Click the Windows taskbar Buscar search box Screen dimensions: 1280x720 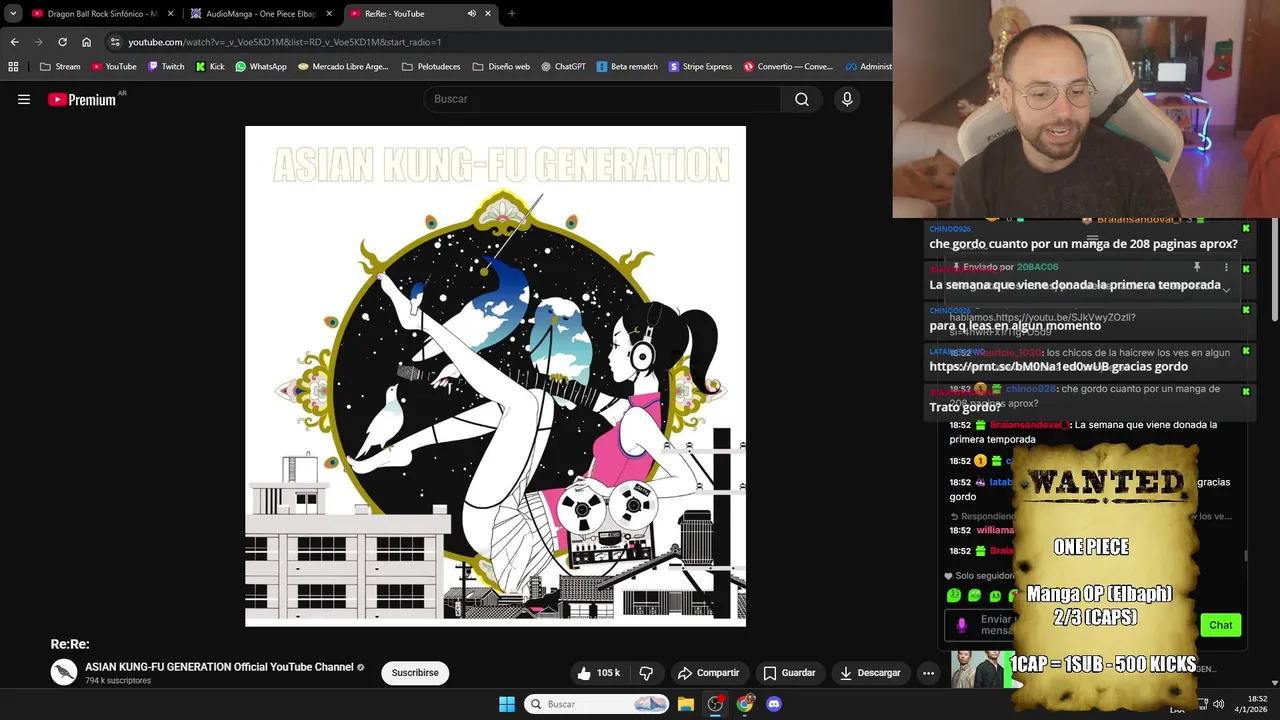[597, 704]
